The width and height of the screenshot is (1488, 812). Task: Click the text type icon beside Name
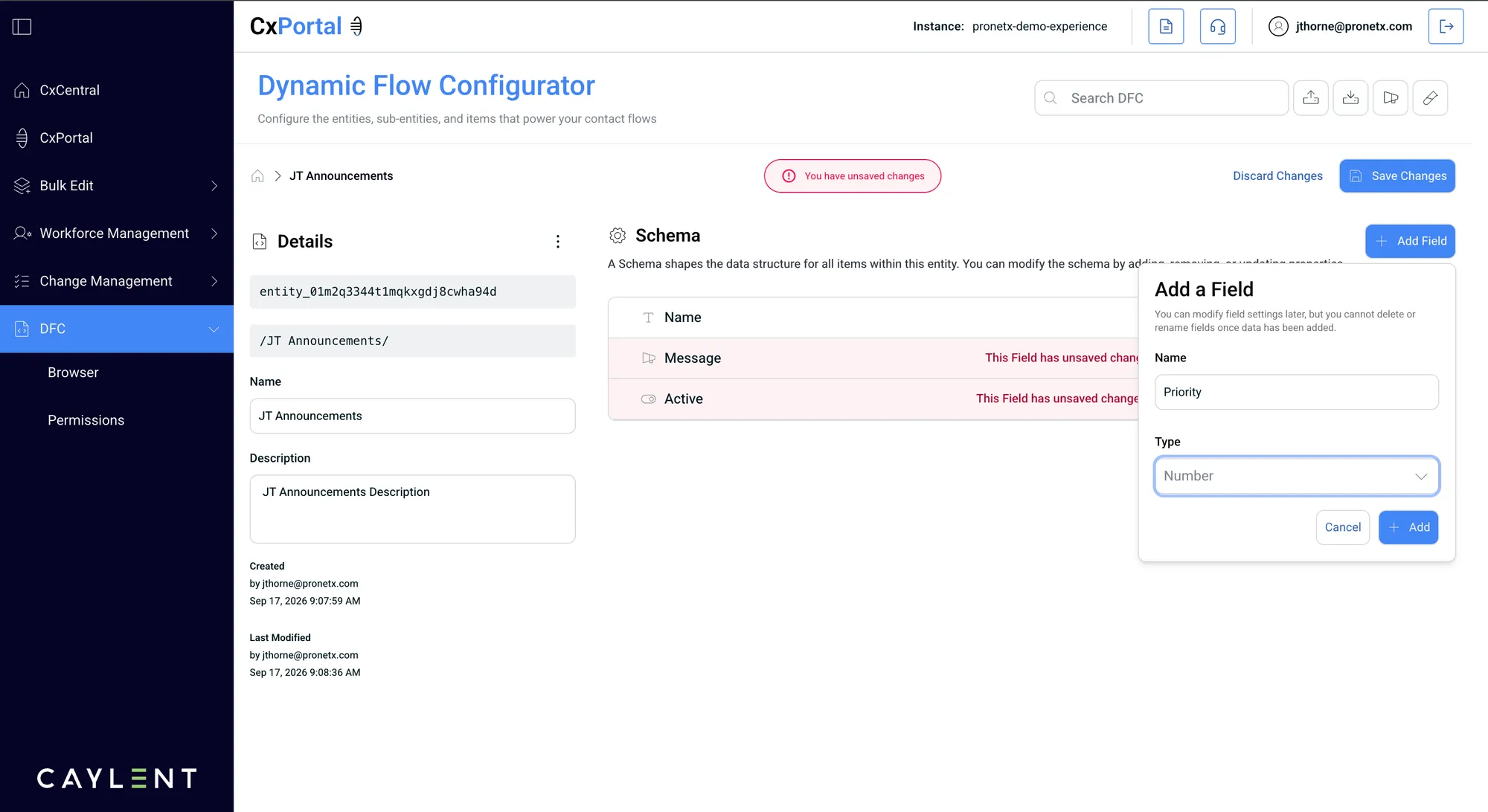[x=648, y=318]
